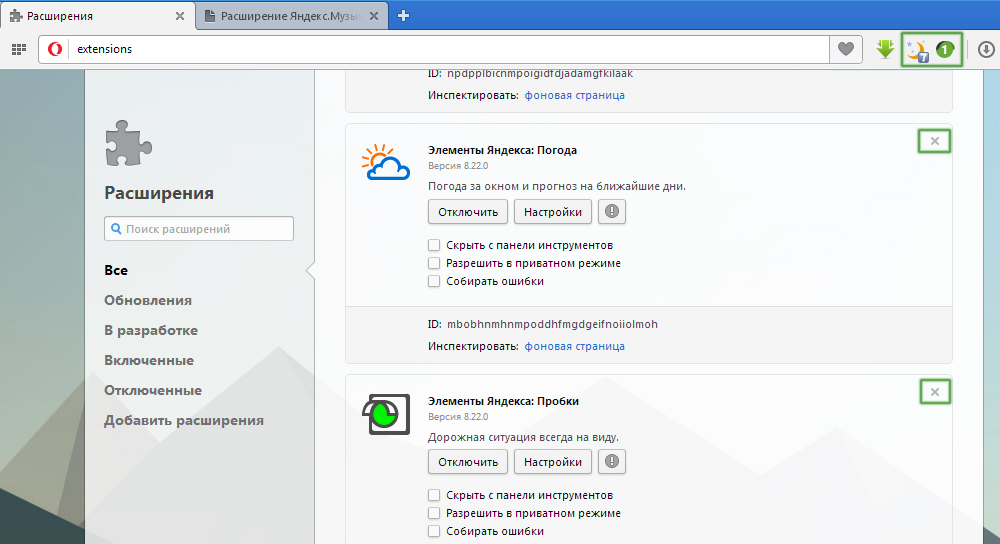
Task: Click description Дорожная ситуация всегда на виду
Action: 523,437
